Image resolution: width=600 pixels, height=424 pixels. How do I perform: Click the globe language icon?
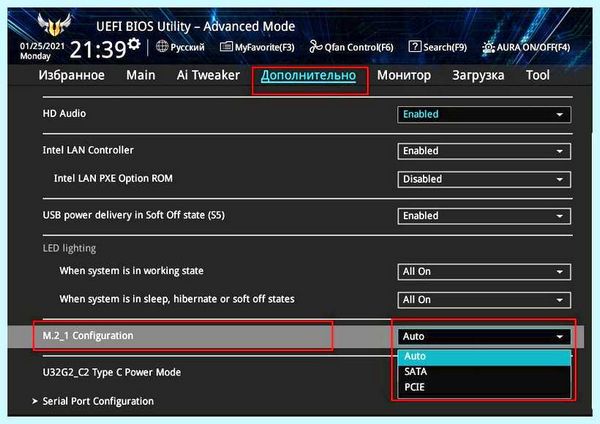[x=162, y=46]
